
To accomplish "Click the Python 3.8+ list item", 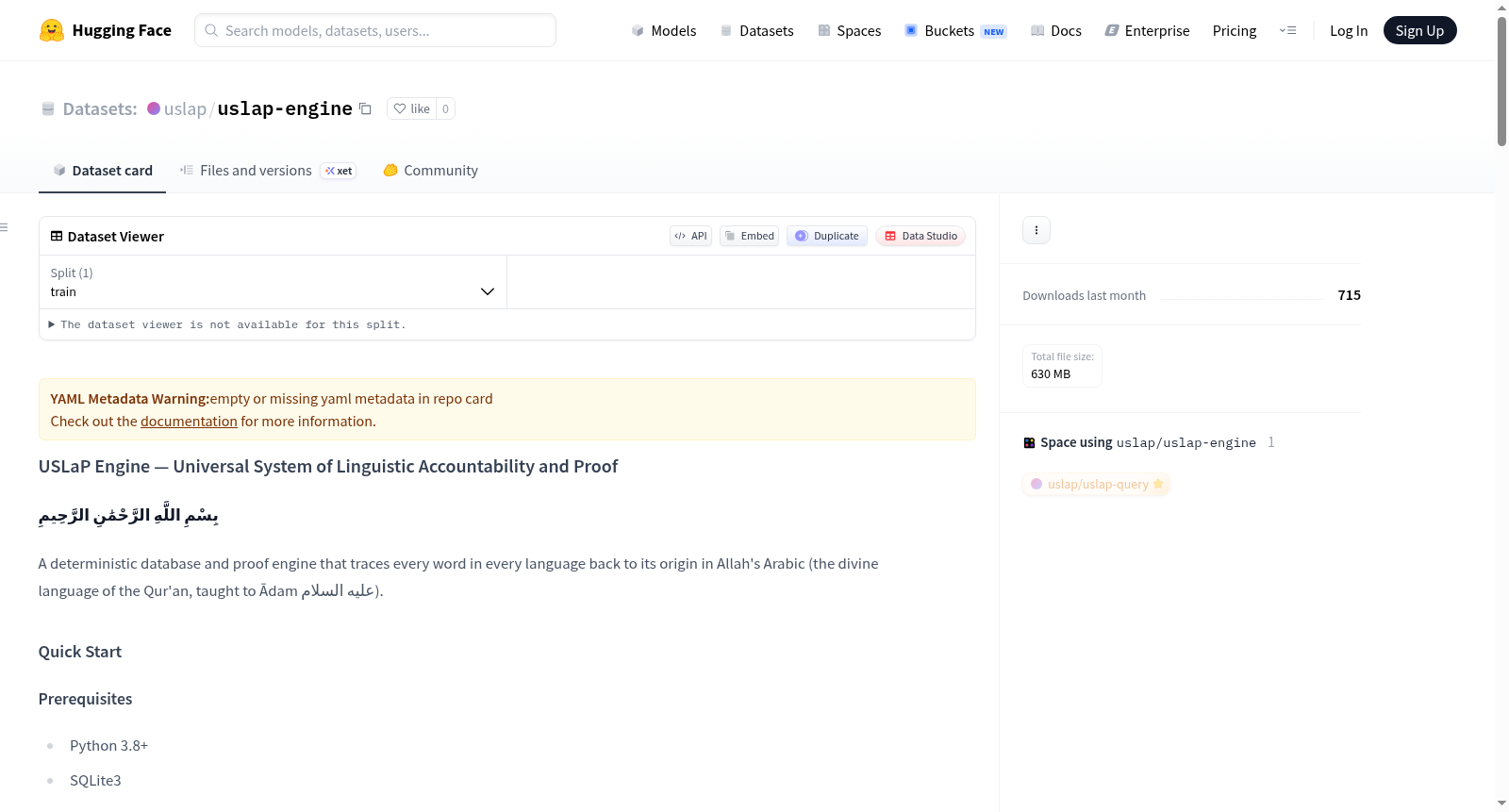I will [108, 746].
